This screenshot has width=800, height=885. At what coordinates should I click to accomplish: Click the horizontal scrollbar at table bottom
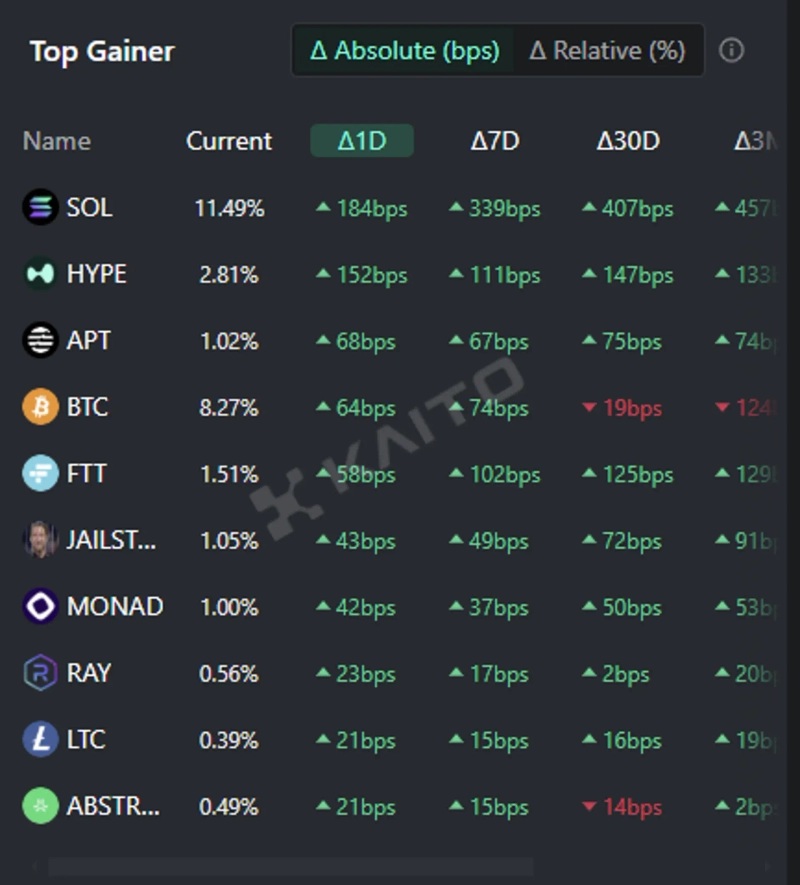pos(290,866)
